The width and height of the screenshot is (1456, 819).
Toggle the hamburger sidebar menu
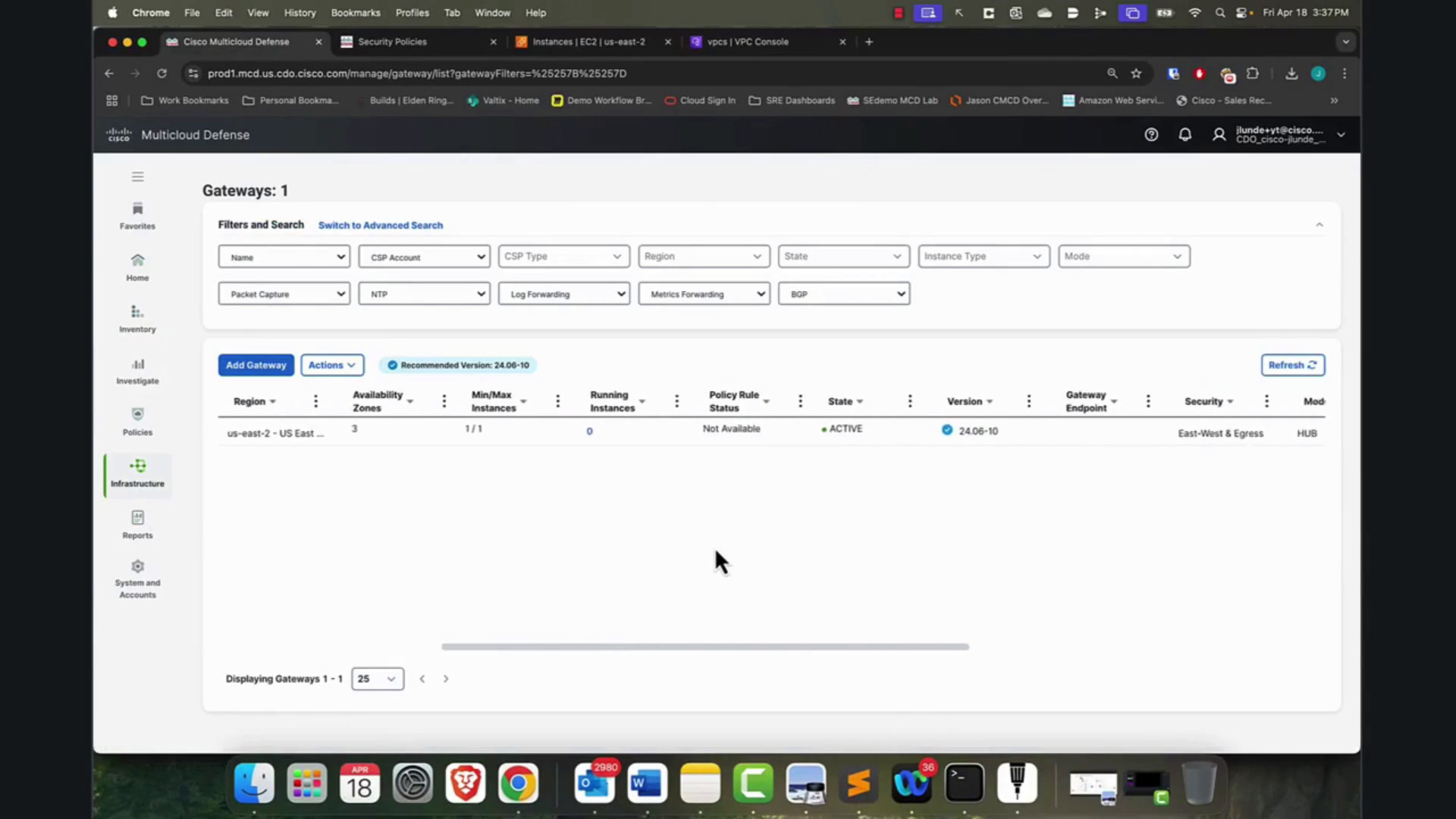click(x=137, y=177)
